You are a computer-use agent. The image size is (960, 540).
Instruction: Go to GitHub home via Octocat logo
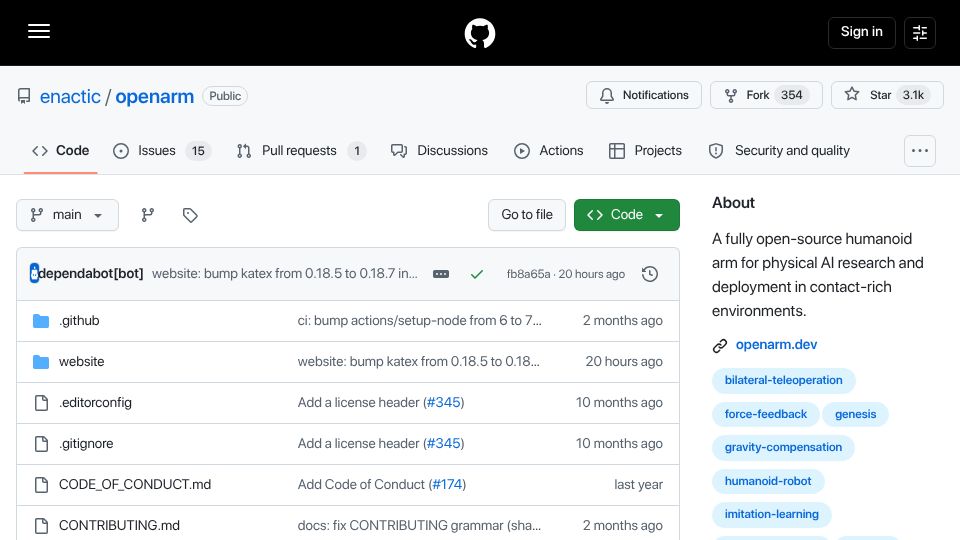click(479, 33)
